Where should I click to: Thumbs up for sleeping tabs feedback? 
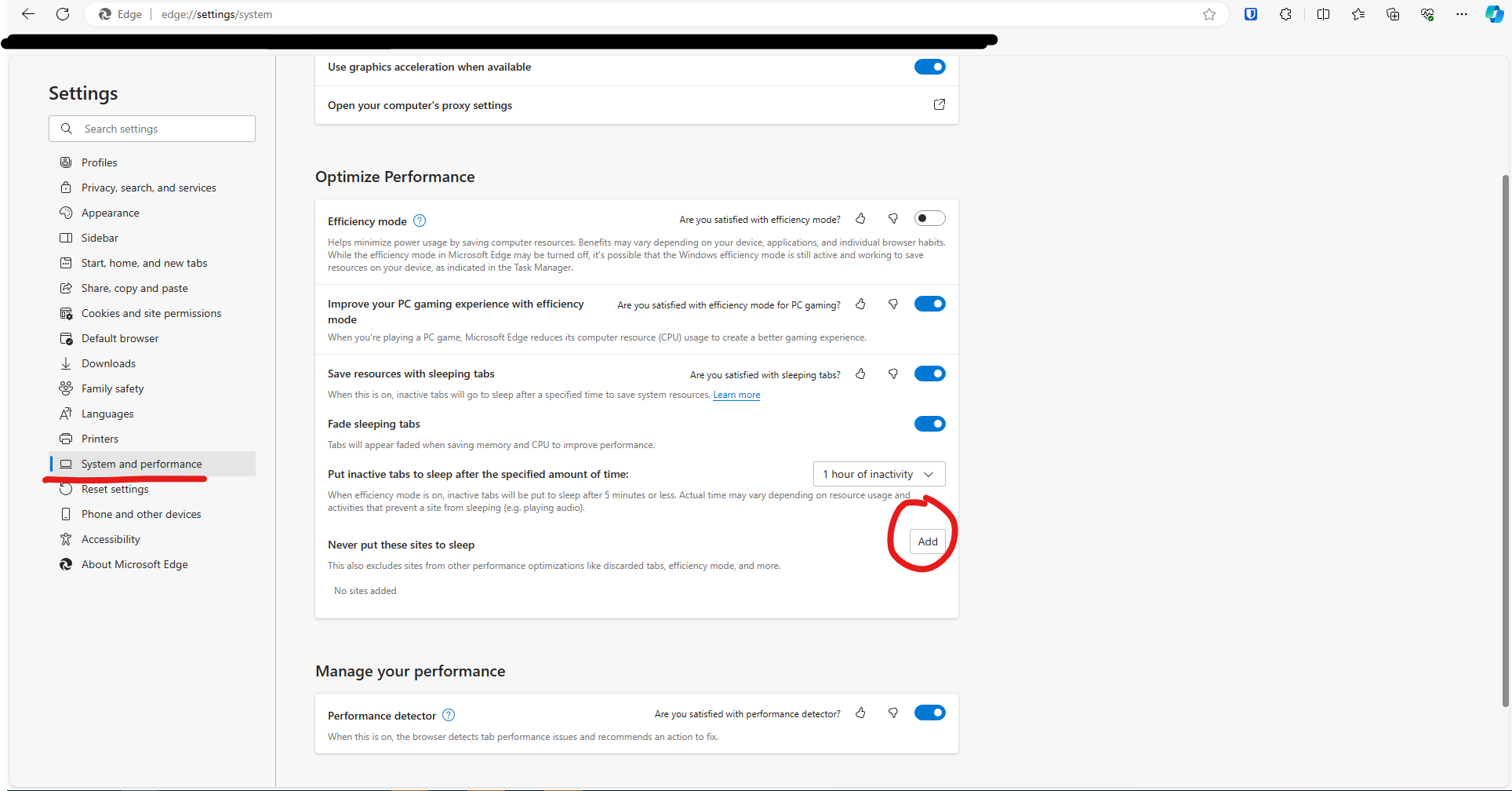860,374
